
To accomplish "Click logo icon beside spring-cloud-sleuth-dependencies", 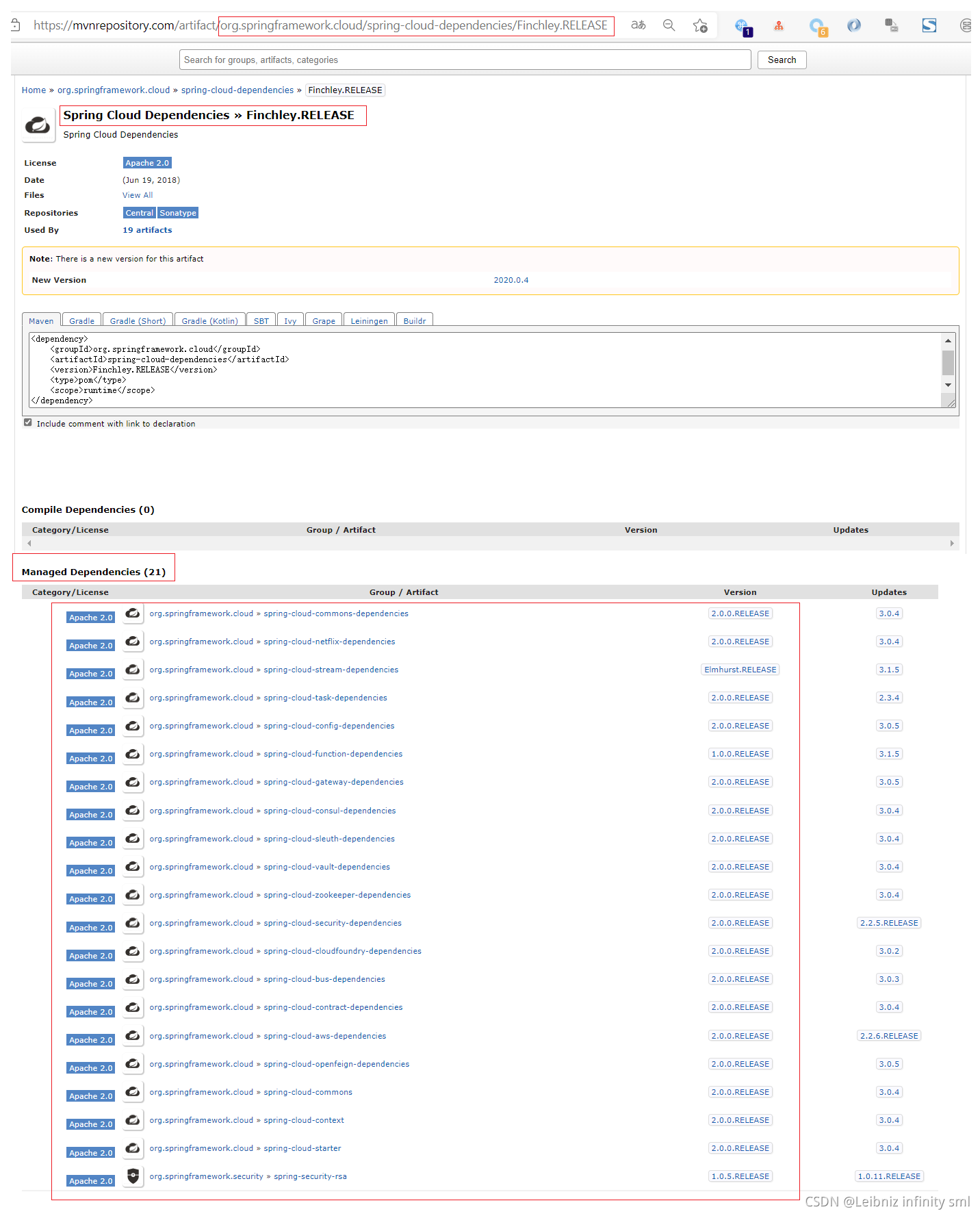I will point(133,839).
